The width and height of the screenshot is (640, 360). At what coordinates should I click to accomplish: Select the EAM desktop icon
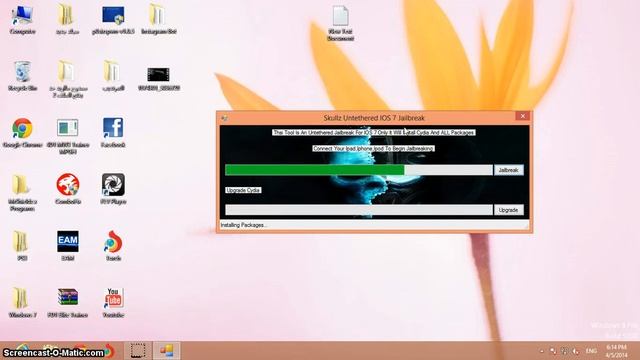68,246
